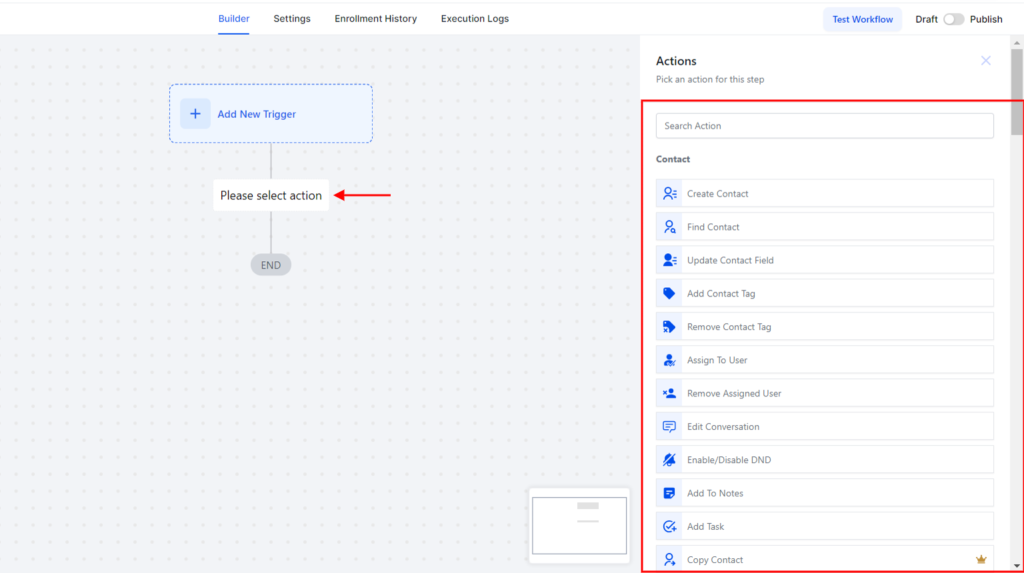Viewport: 1024px width, 573px height.
Task: Click the Enable/Disable DND bell icon
Action: (x=669, y=460)
